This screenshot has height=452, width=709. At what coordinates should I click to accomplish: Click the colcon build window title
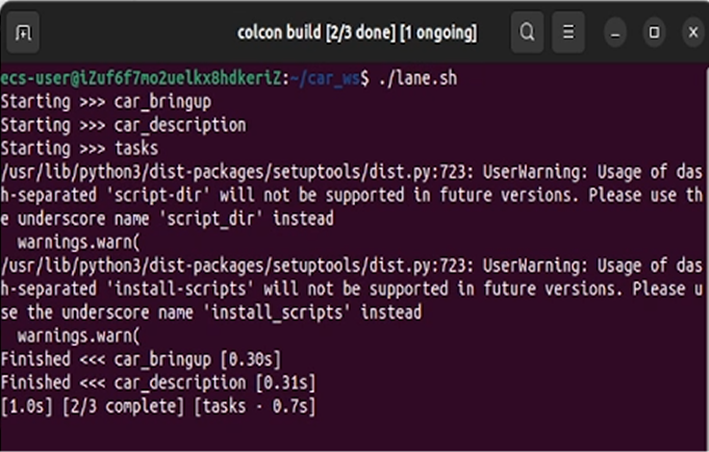tap(357, 33)
